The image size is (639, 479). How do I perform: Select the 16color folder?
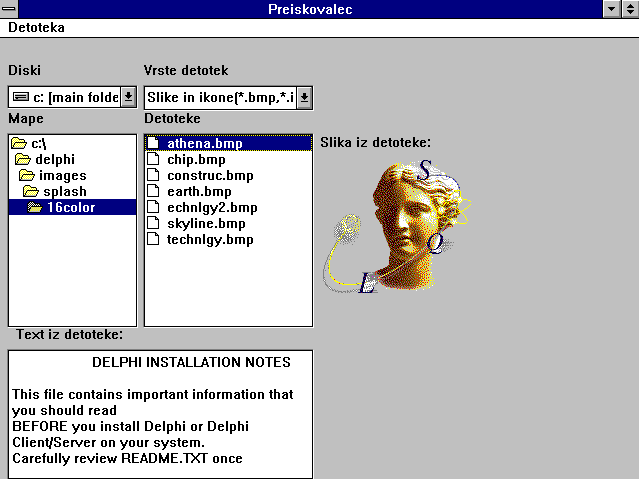tap(73, 207)
